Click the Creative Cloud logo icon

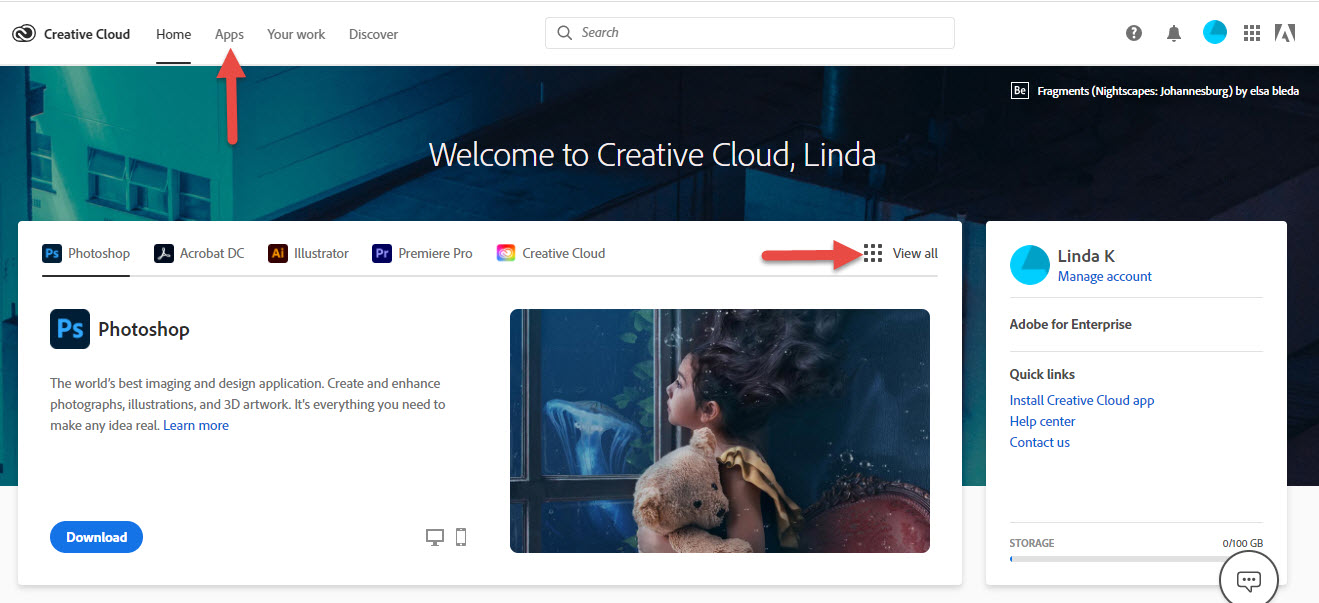pos(23,34)
